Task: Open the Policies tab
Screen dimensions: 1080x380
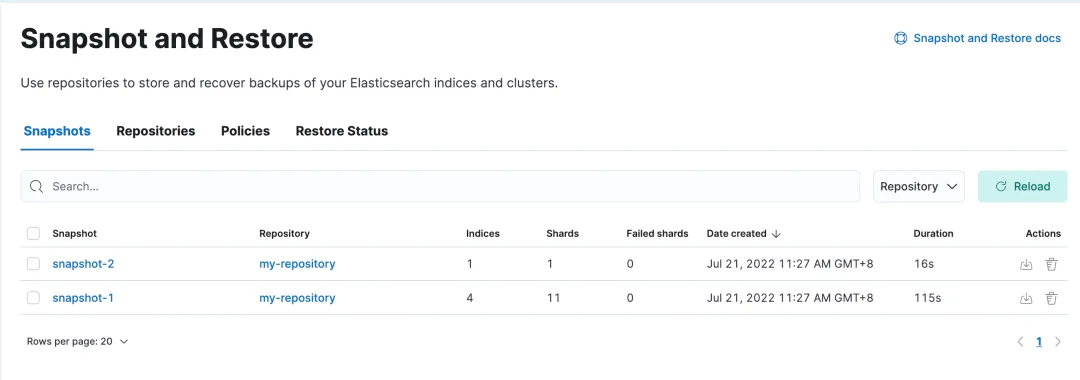Action: [x=245, y=131]
